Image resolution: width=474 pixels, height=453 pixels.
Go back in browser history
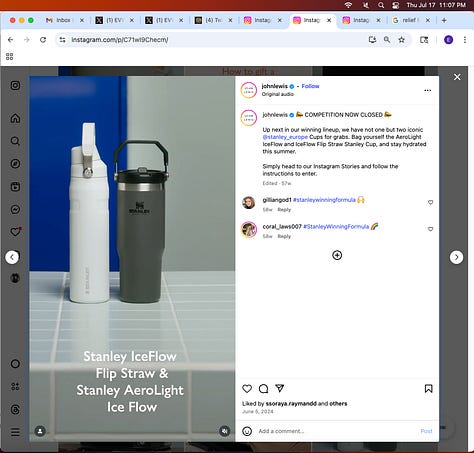pos(11,40)
